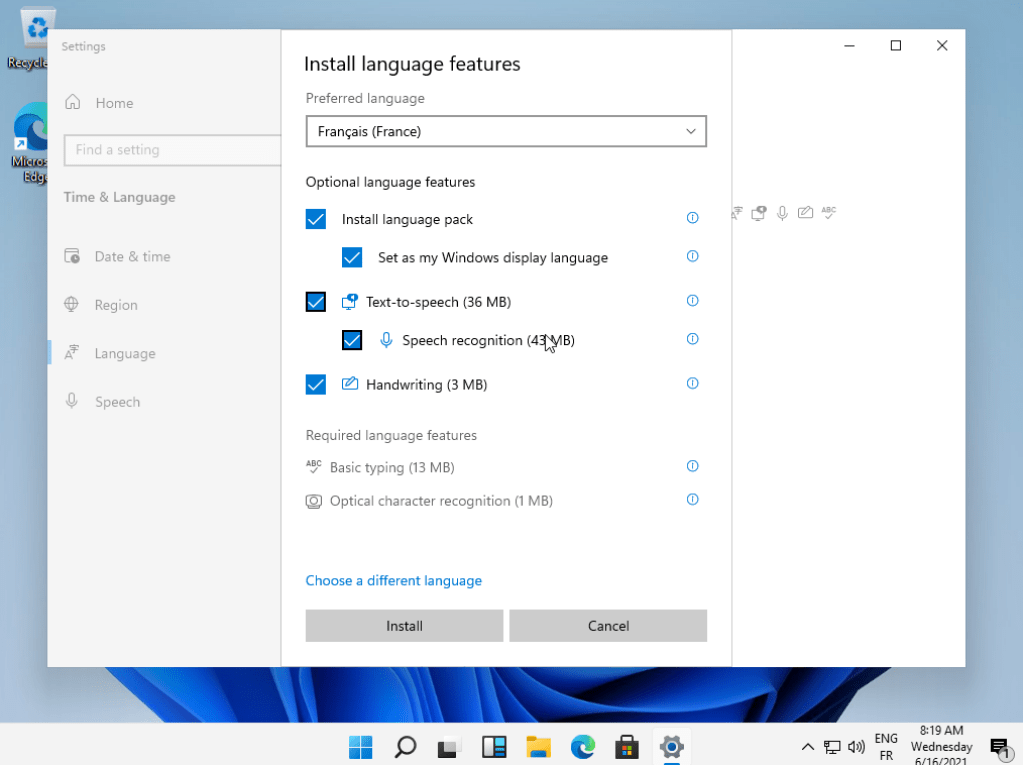Click info icon for Optical character recognition
Image resolution: width=1023 pixels, height=765 pixels.
coord(692,499)
